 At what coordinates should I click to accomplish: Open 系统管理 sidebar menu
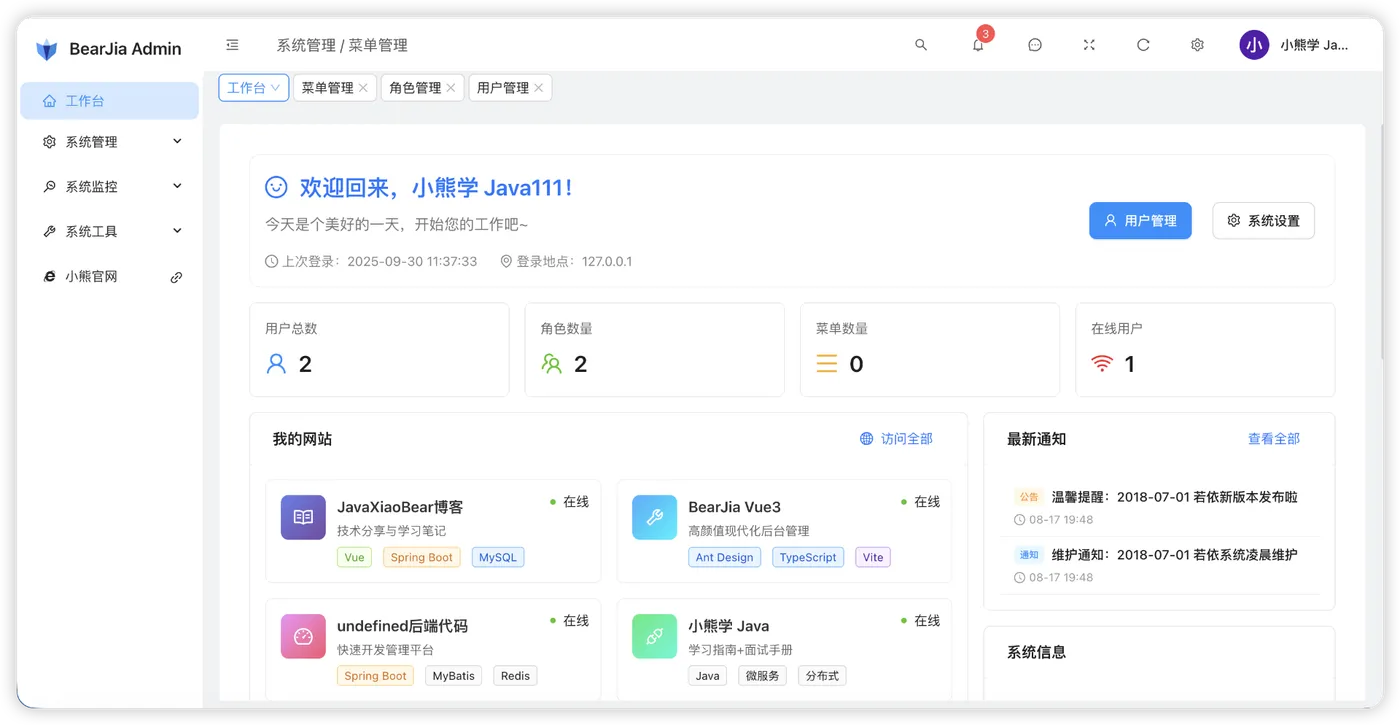click(110, 142)
